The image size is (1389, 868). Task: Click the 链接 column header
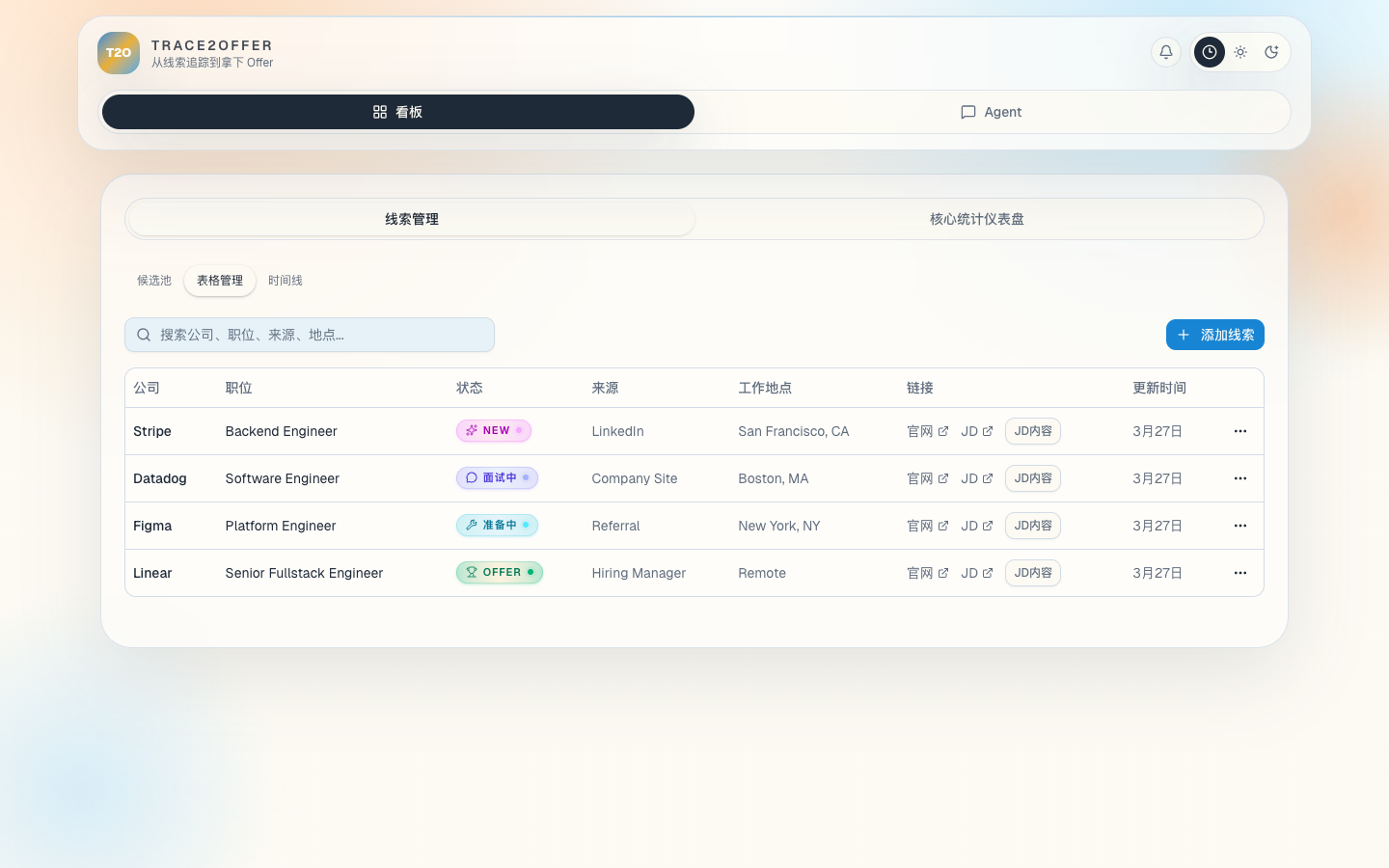(920, 388)
